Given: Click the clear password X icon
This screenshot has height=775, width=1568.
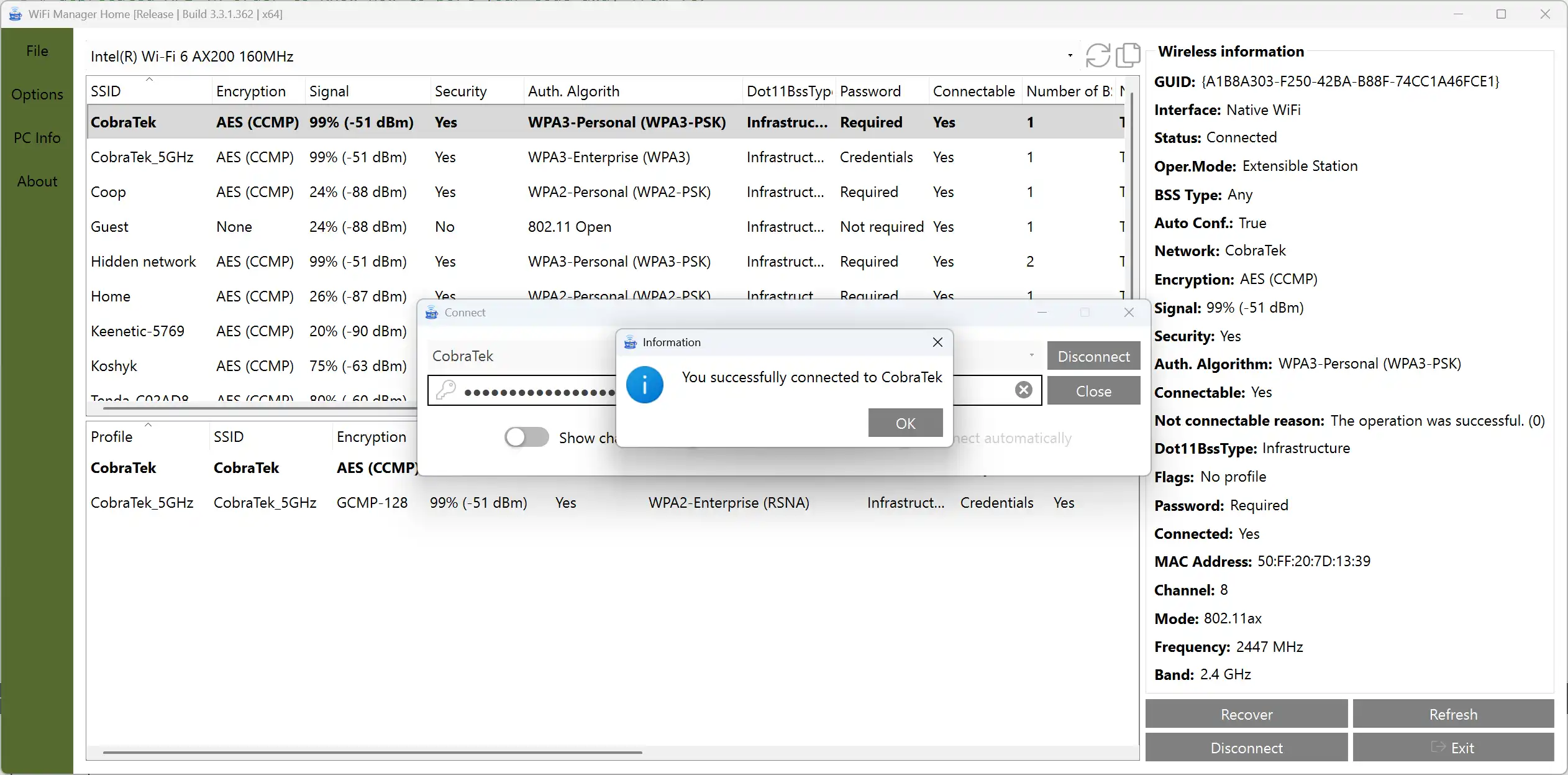Looking at the screenshot, I should pos(1023,390).
